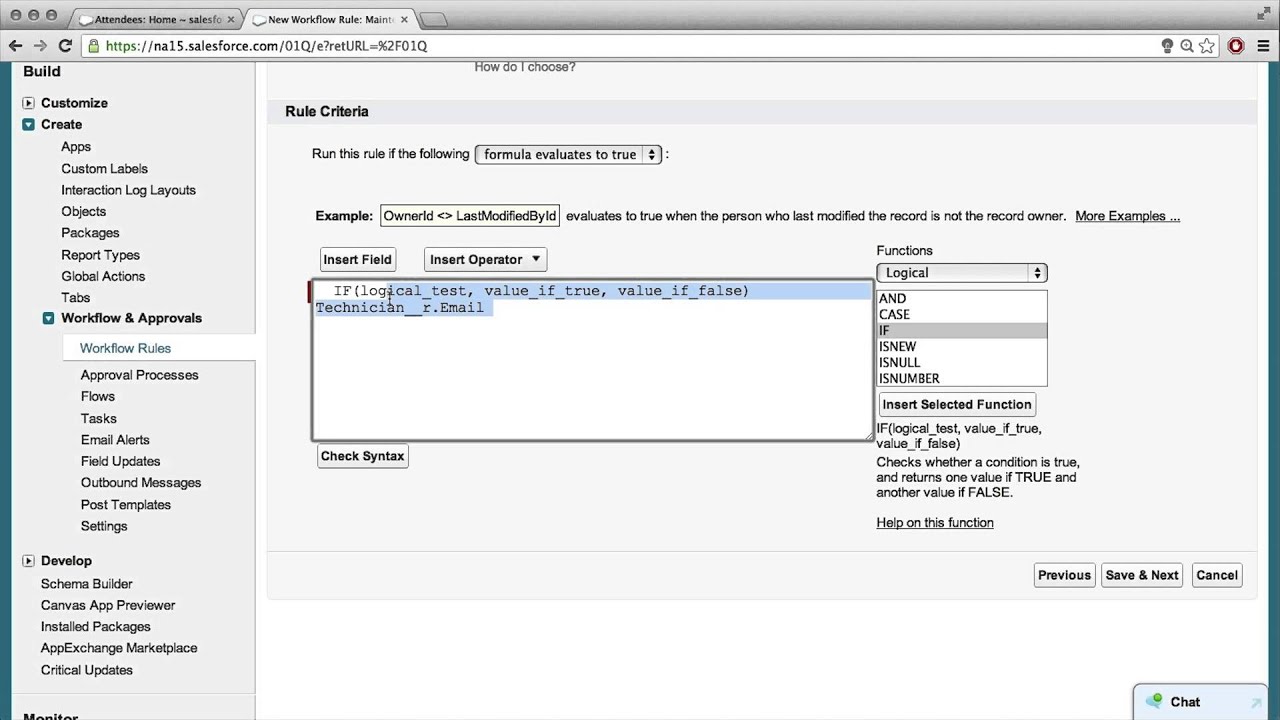This screenshot has width=1280, height=720.
Task: Select ISNEW in functions list
Action: [962, 346]
